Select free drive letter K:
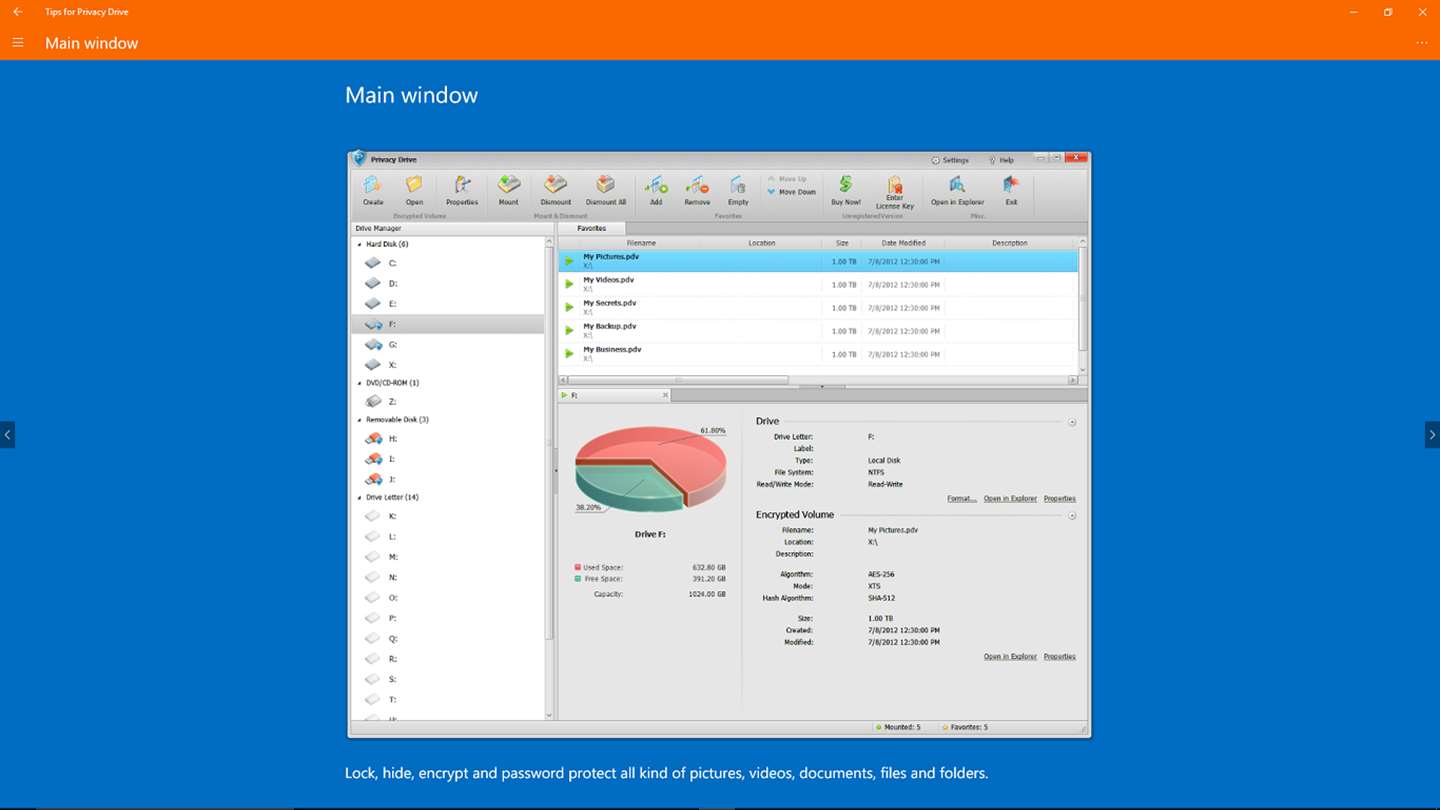Screen dimensions: 1440x810 (447, 516)
